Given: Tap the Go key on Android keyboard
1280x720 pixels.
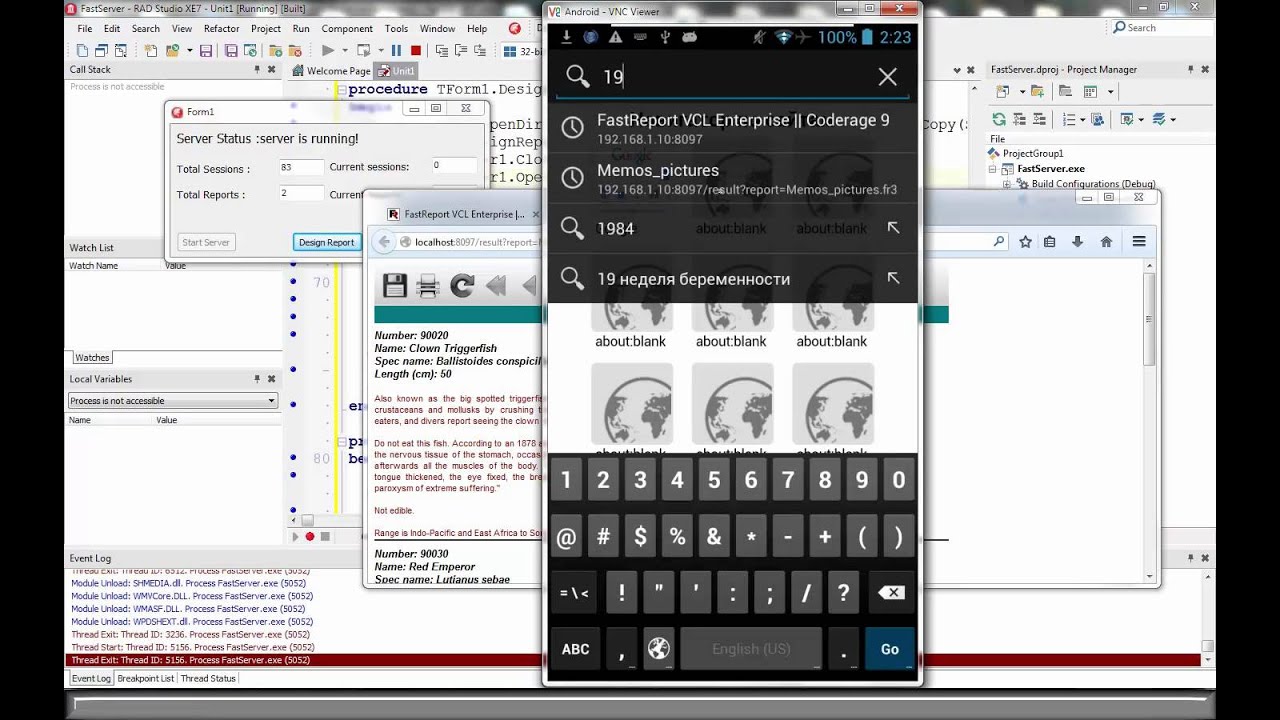Looking at the screenshot, I should (890, 649).
